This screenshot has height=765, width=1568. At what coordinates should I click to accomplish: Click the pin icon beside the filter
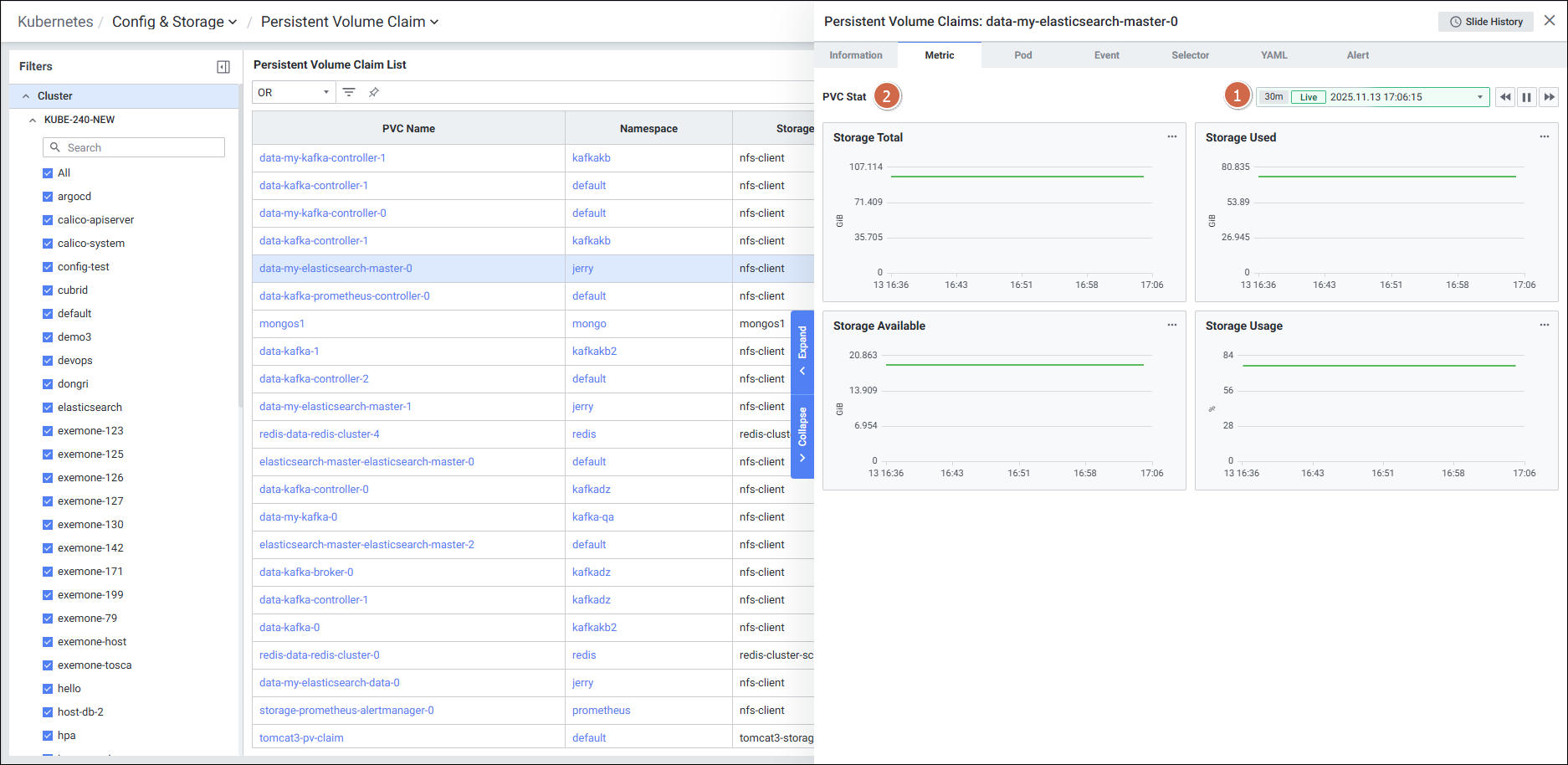click(374, 92)
